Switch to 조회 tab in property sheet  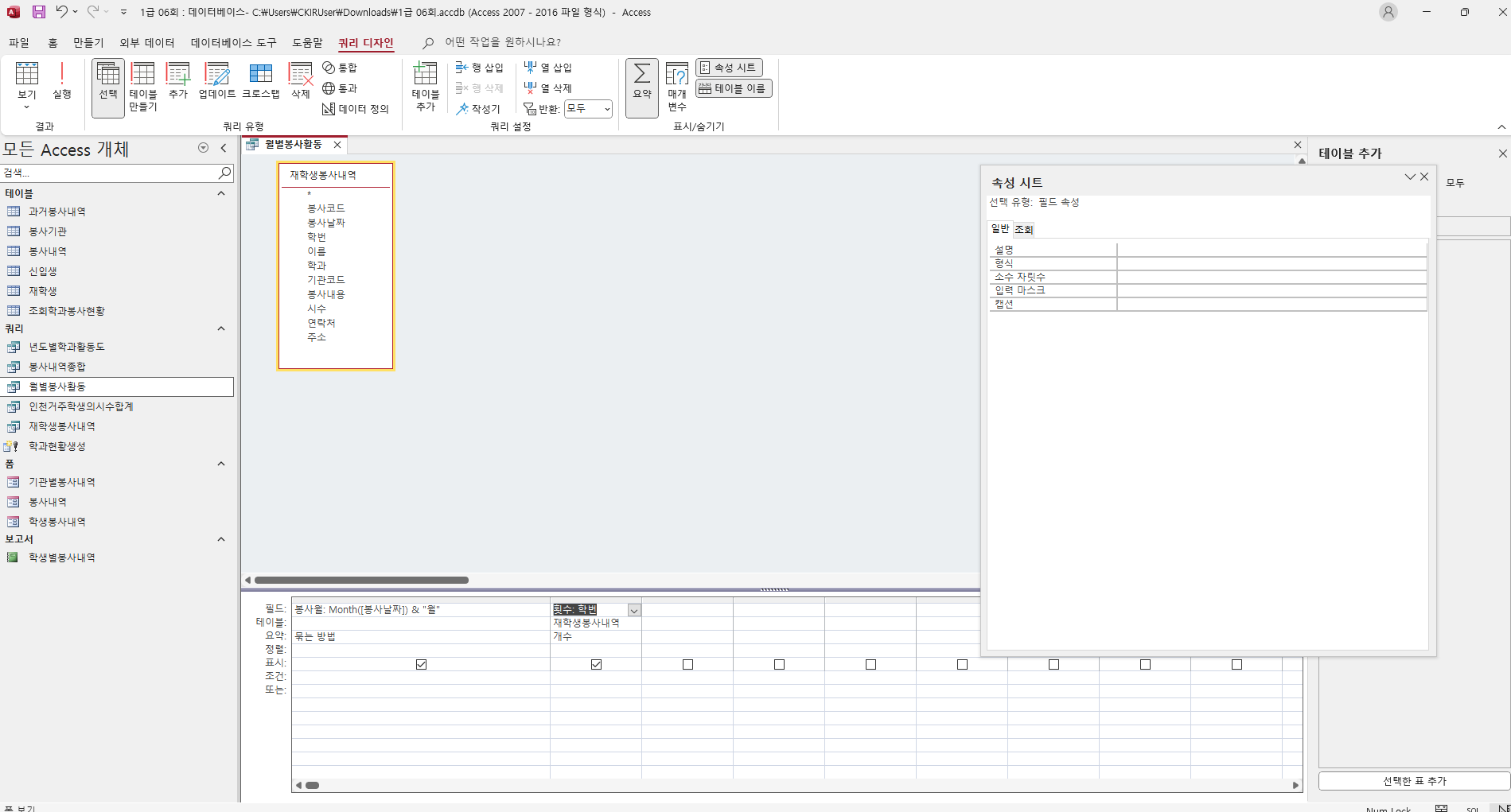coord(1023,230)
